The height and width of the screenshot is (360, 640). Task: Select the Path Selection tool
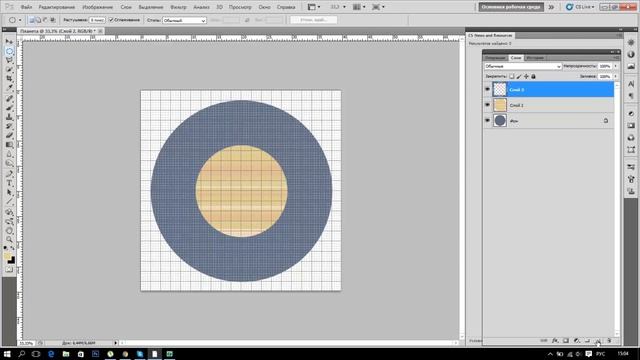(9, 193)
